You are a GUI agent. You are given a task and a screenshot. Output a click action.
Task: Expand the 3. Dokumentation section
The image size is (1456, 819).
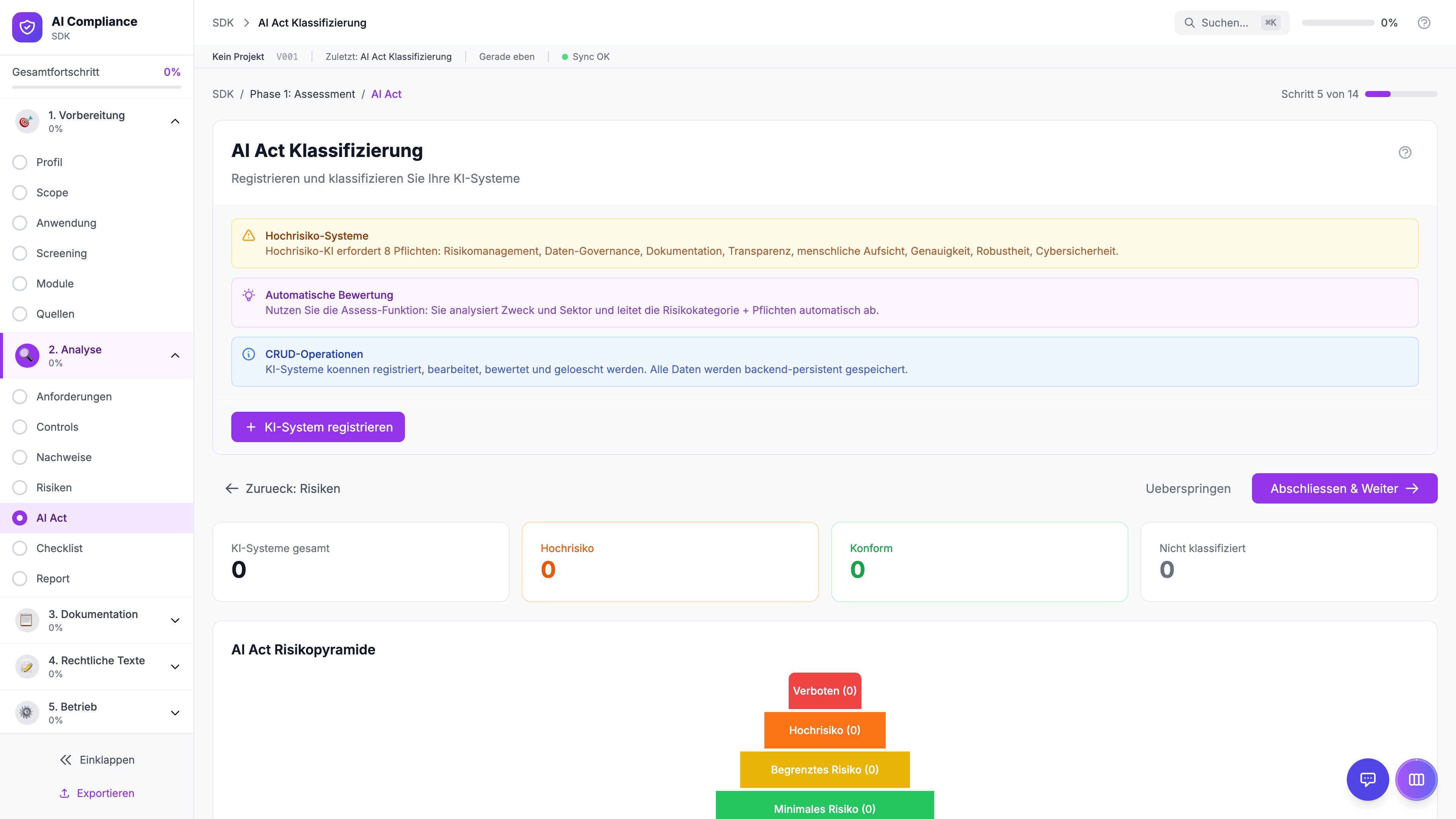tap(175, 620)
